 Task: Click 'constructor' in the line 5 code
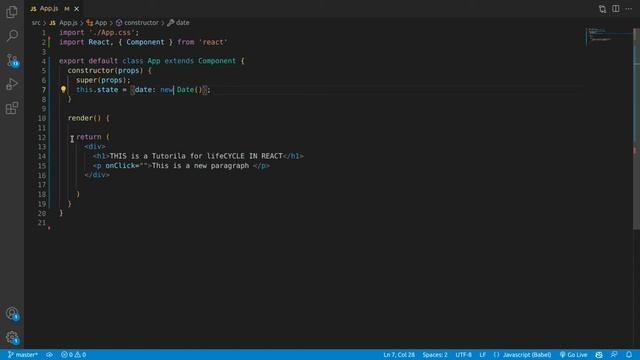pos(91,71)
